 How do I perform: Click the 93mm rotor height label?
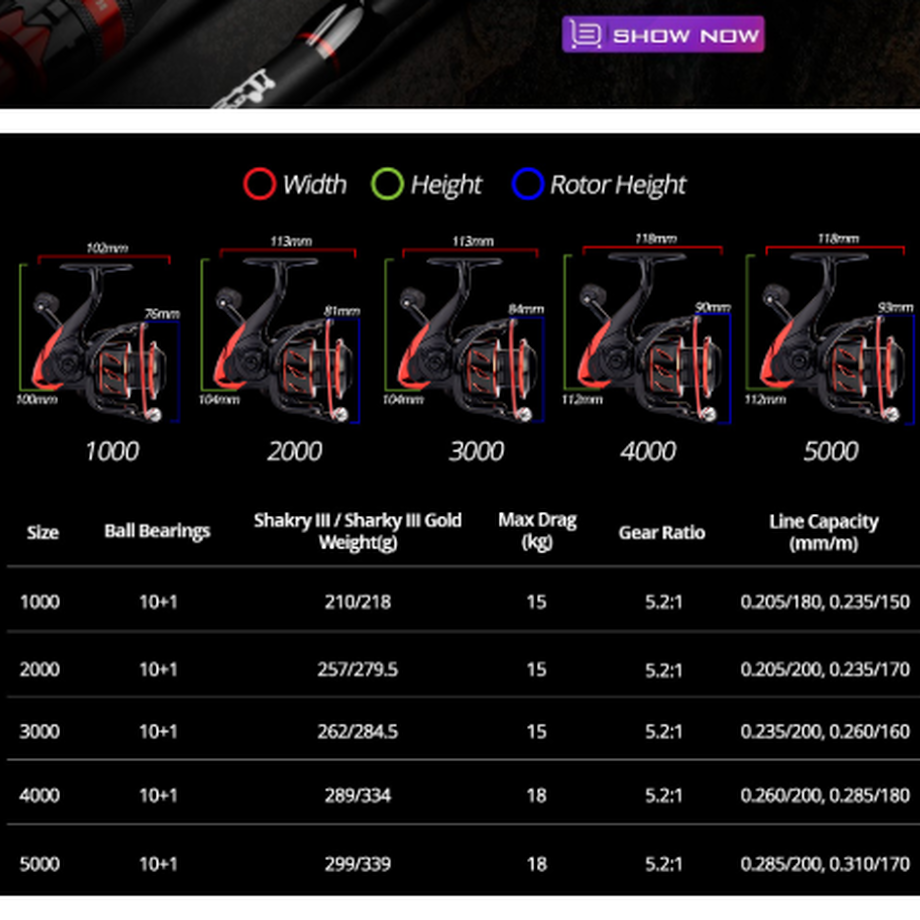point(896,307)
